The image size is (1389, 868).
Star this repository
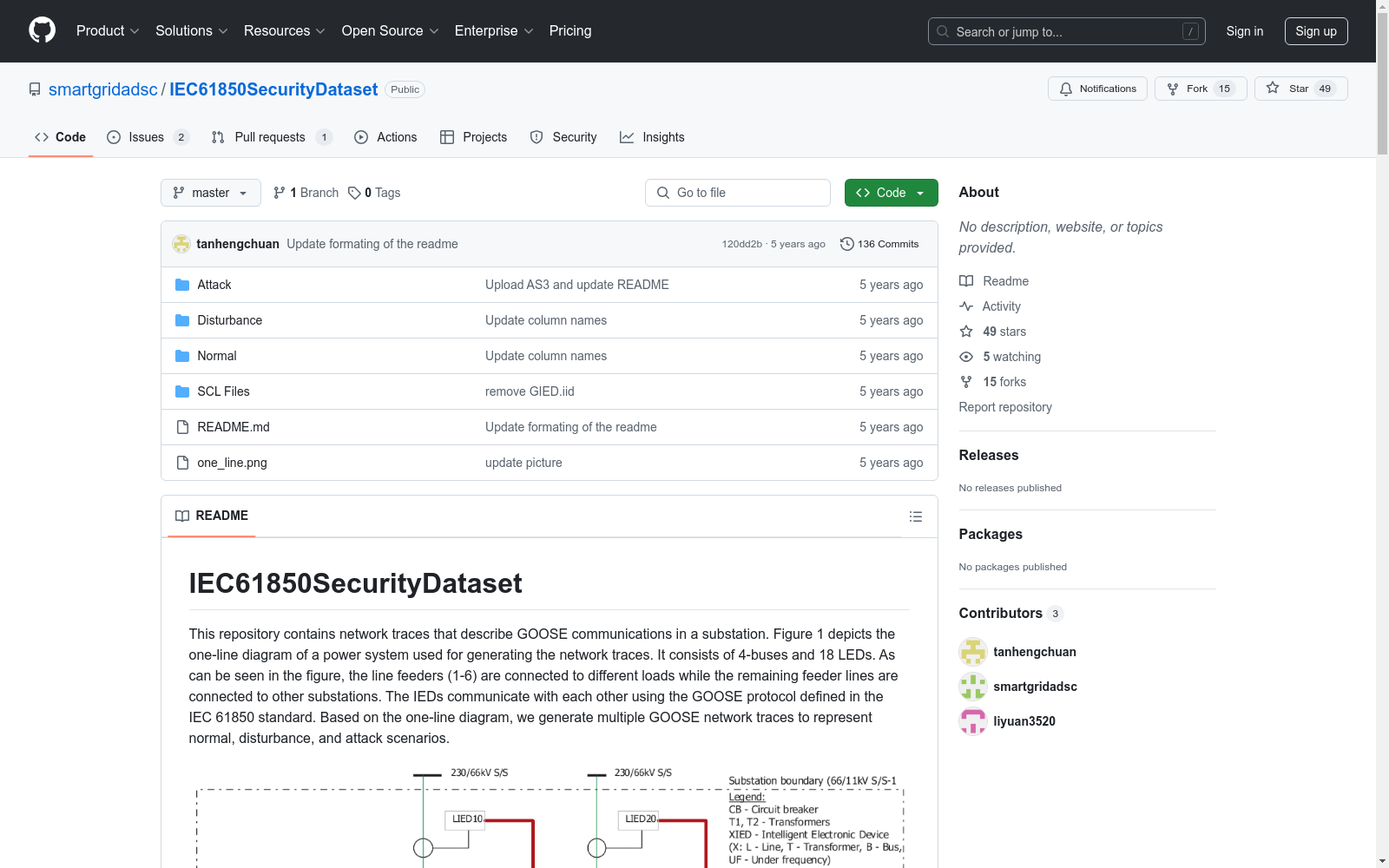[x=1300, y=89]
